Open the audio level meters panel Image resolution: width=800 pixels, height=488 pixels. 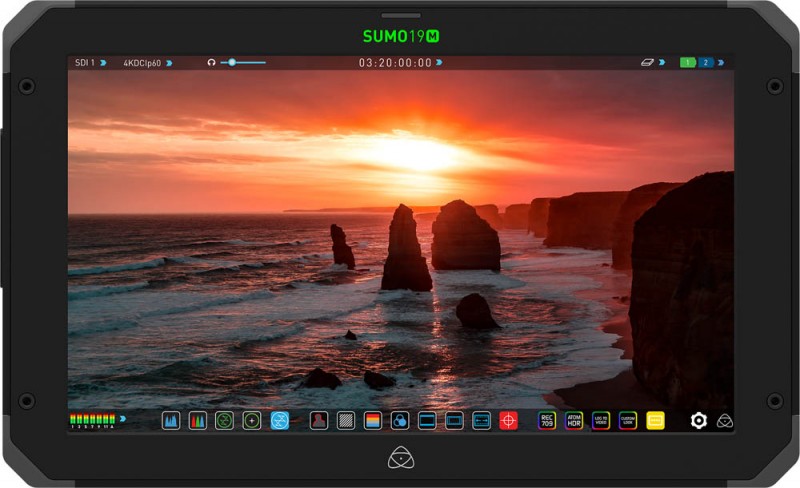point(93,421)
